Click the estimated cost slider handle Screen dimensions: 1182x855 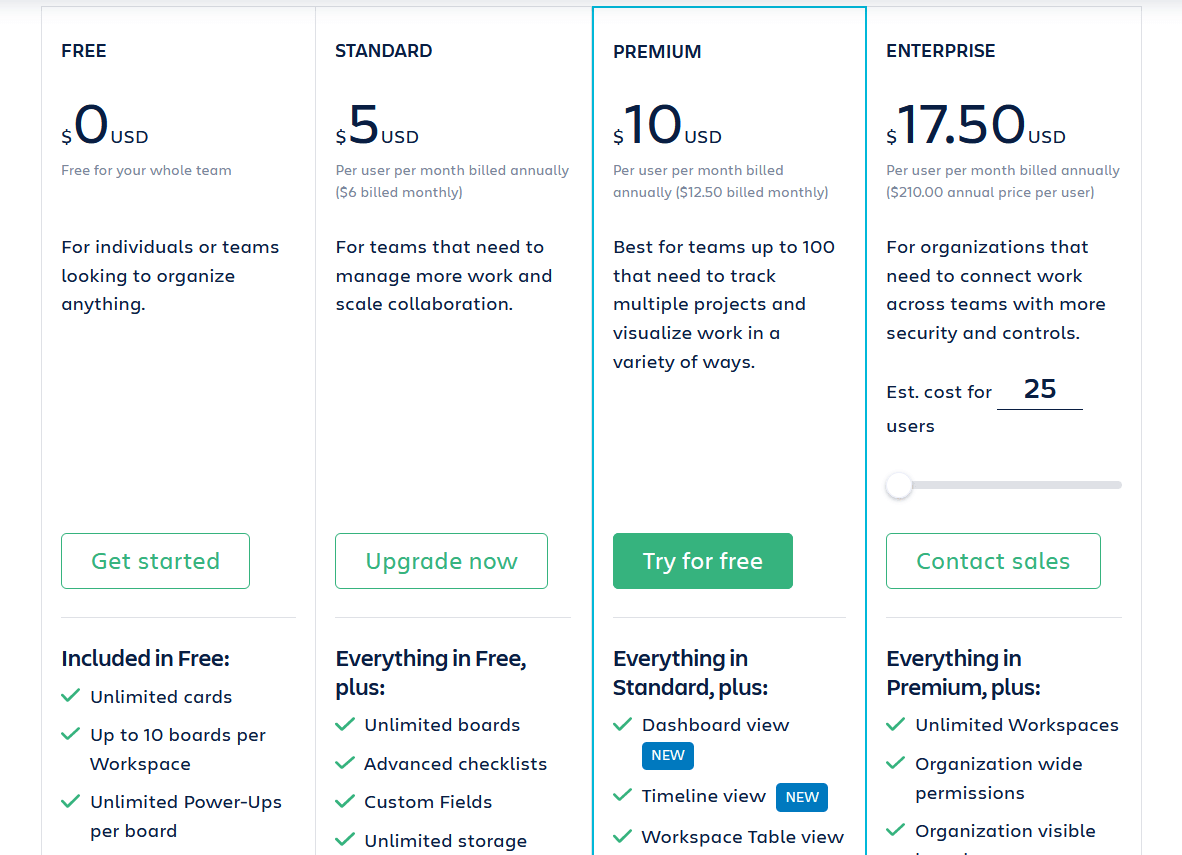[898, 484]
